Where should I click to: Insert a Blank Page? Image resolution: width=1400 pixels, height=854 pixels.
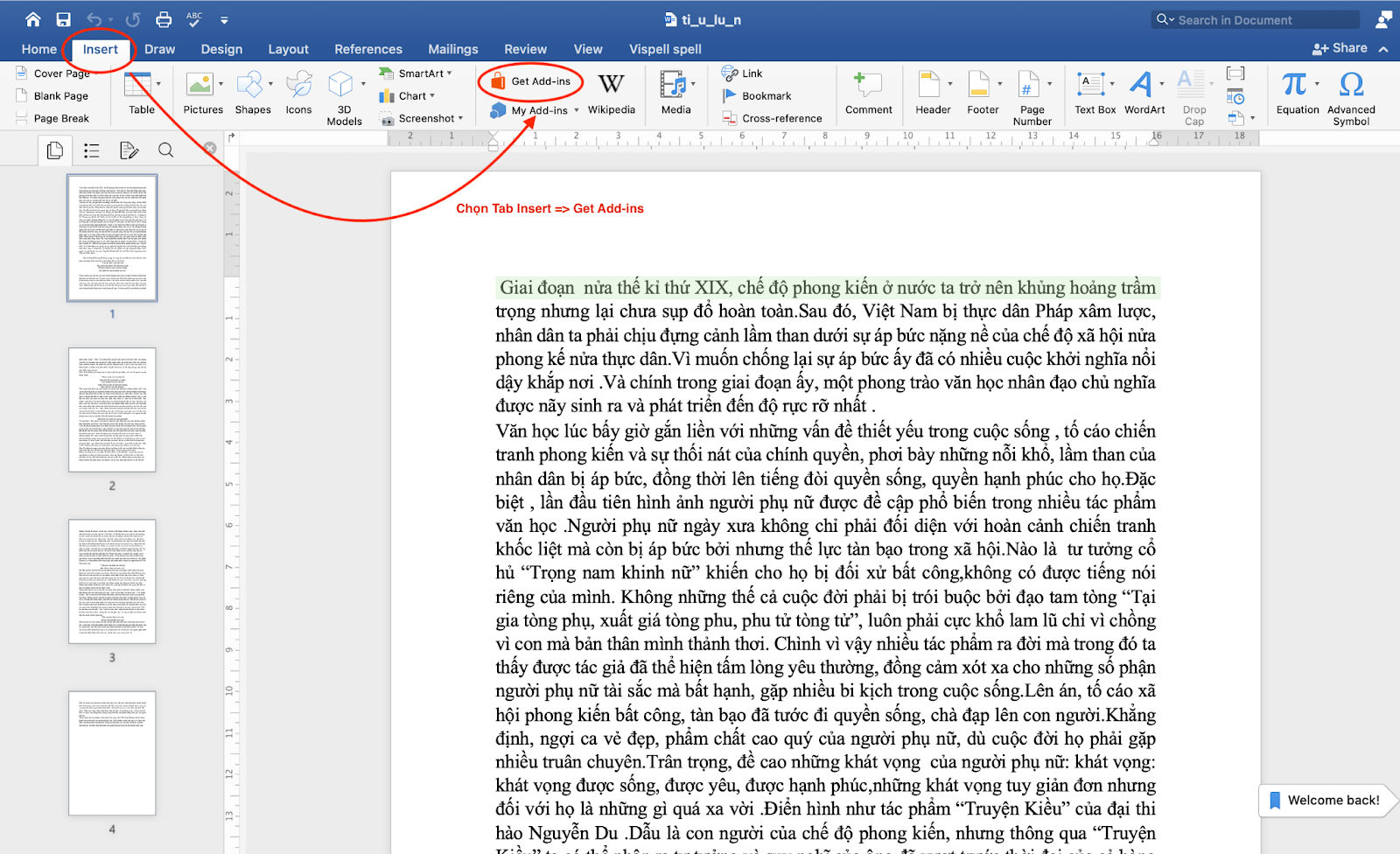coord(53,96)
